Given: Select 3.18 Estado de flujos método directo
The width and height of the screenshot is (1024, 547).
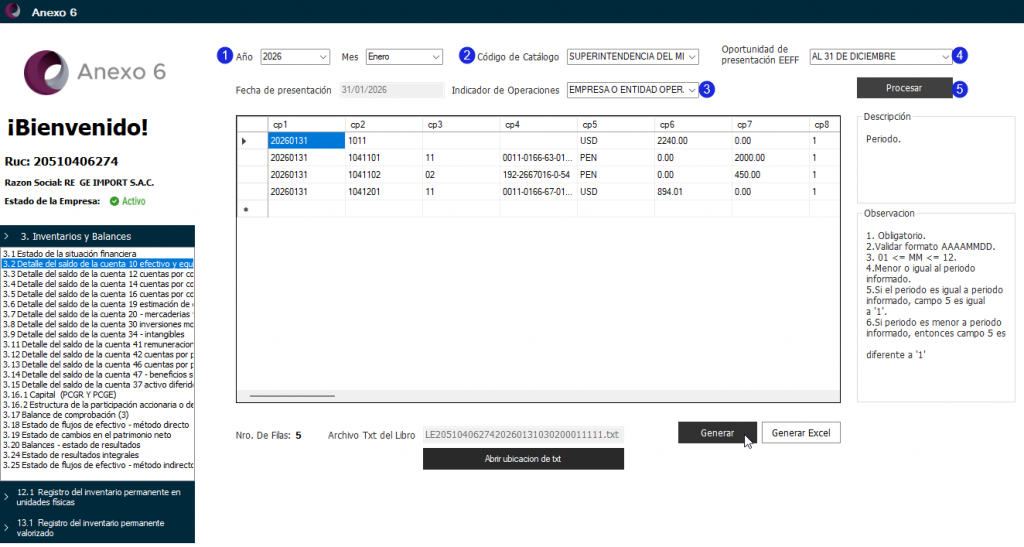Looking at the screenshot, I should (x=98, y=425).
